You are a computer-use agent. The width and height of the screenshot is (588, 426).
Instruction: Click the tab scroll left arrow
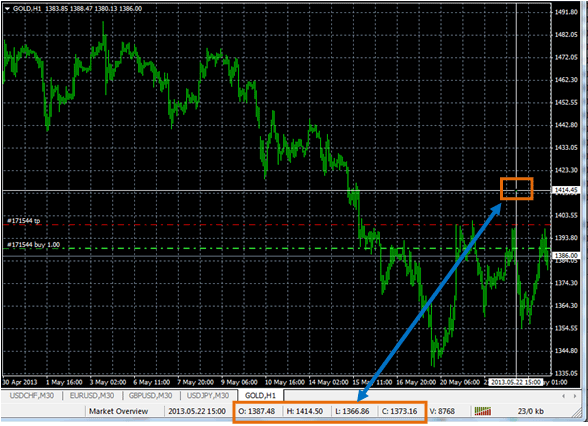point(563,396)
